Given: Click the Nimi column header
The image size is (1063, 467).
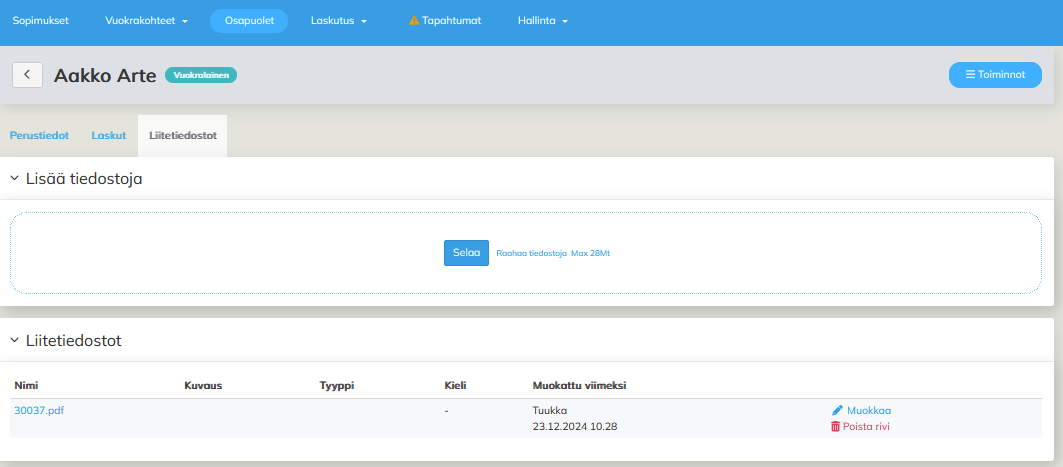Looking at the screenshot, I should coord(26,385).
